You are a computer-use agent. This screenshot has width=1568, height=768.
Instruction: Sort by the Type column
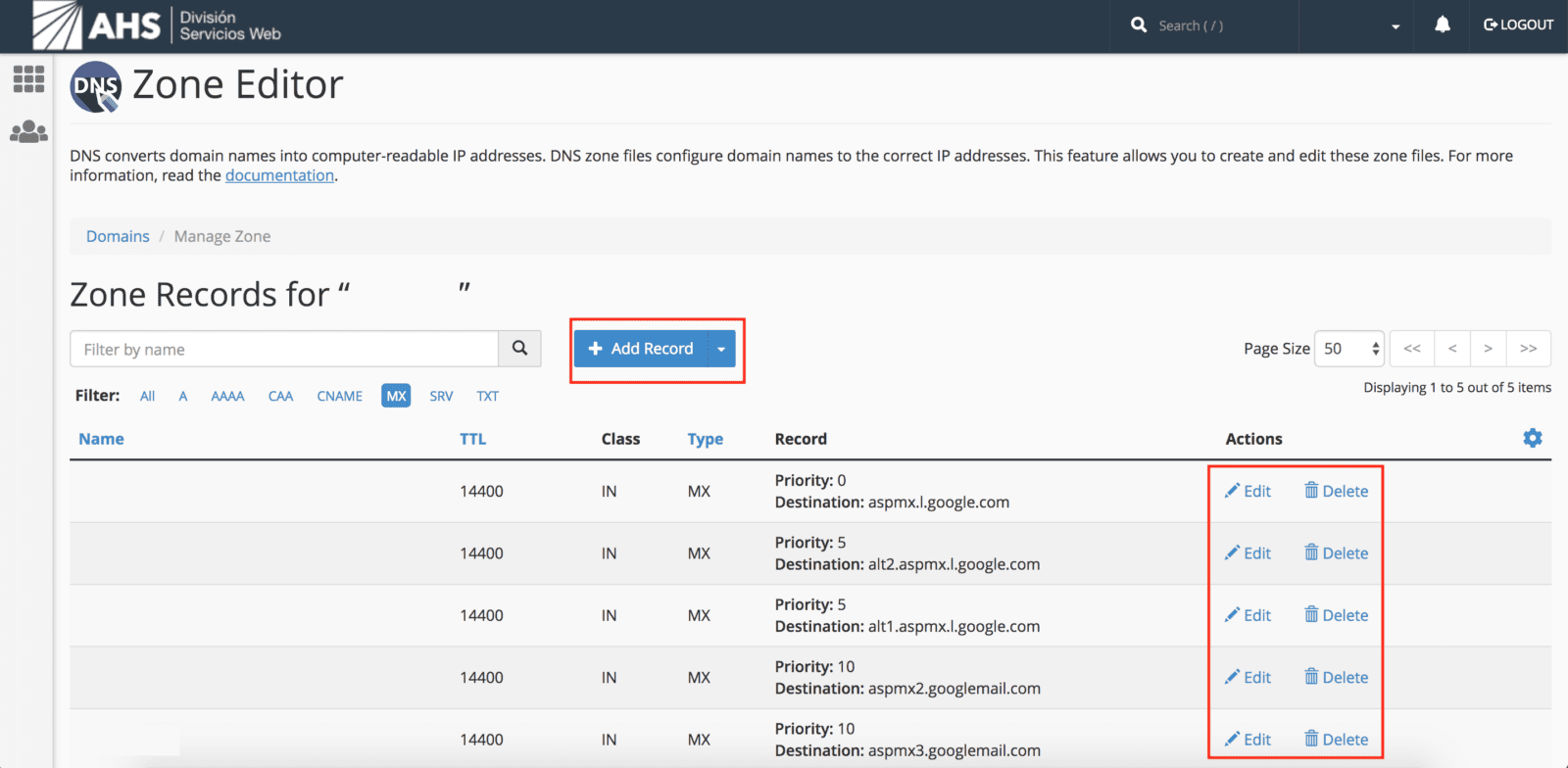[x=705, y=439]
